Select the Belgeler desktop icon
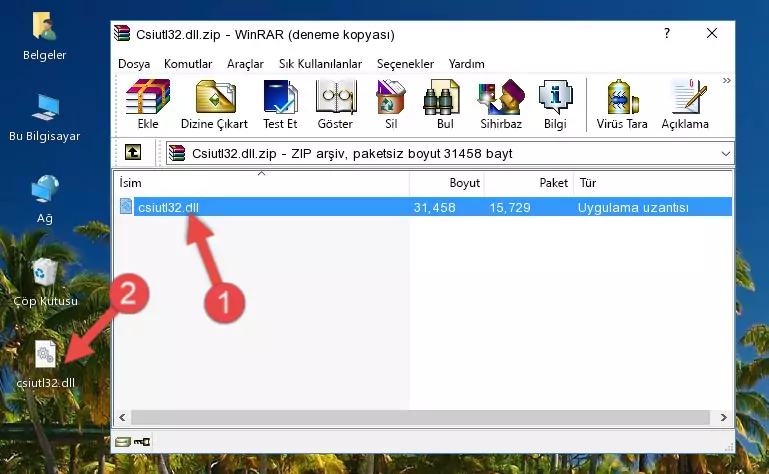 click(x=44, y=37)
